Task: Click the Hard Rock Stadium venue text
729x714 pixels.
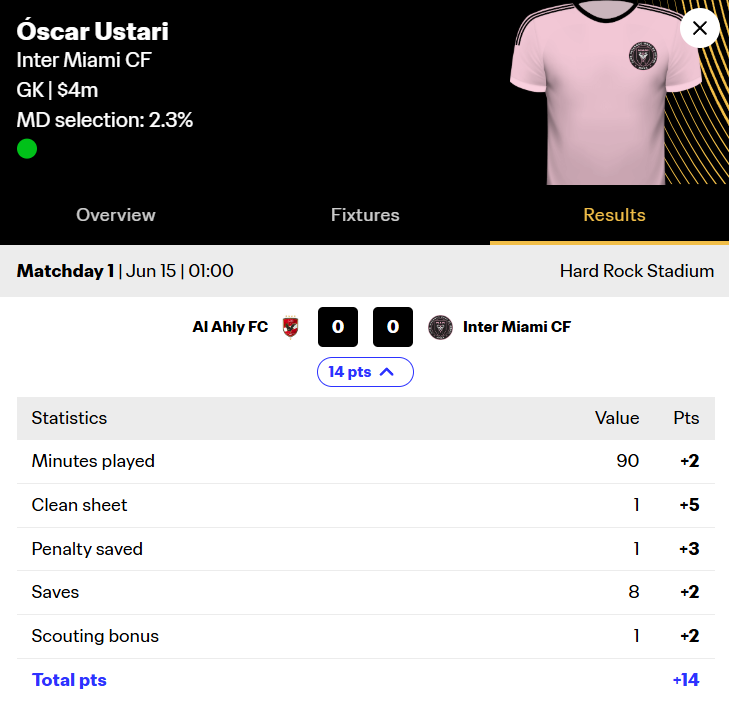Action: [x=637, y=271]
